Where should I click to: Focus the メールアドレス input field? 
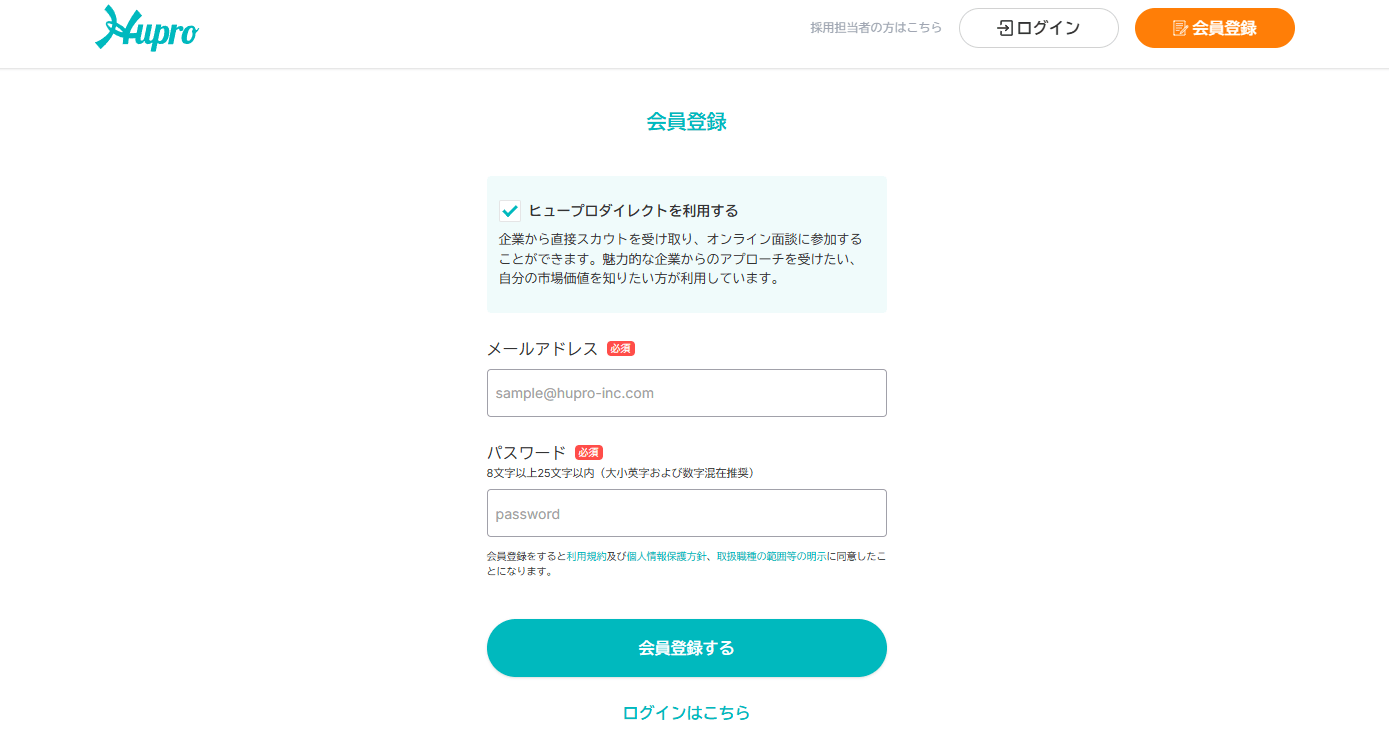(x=686, y=393)
